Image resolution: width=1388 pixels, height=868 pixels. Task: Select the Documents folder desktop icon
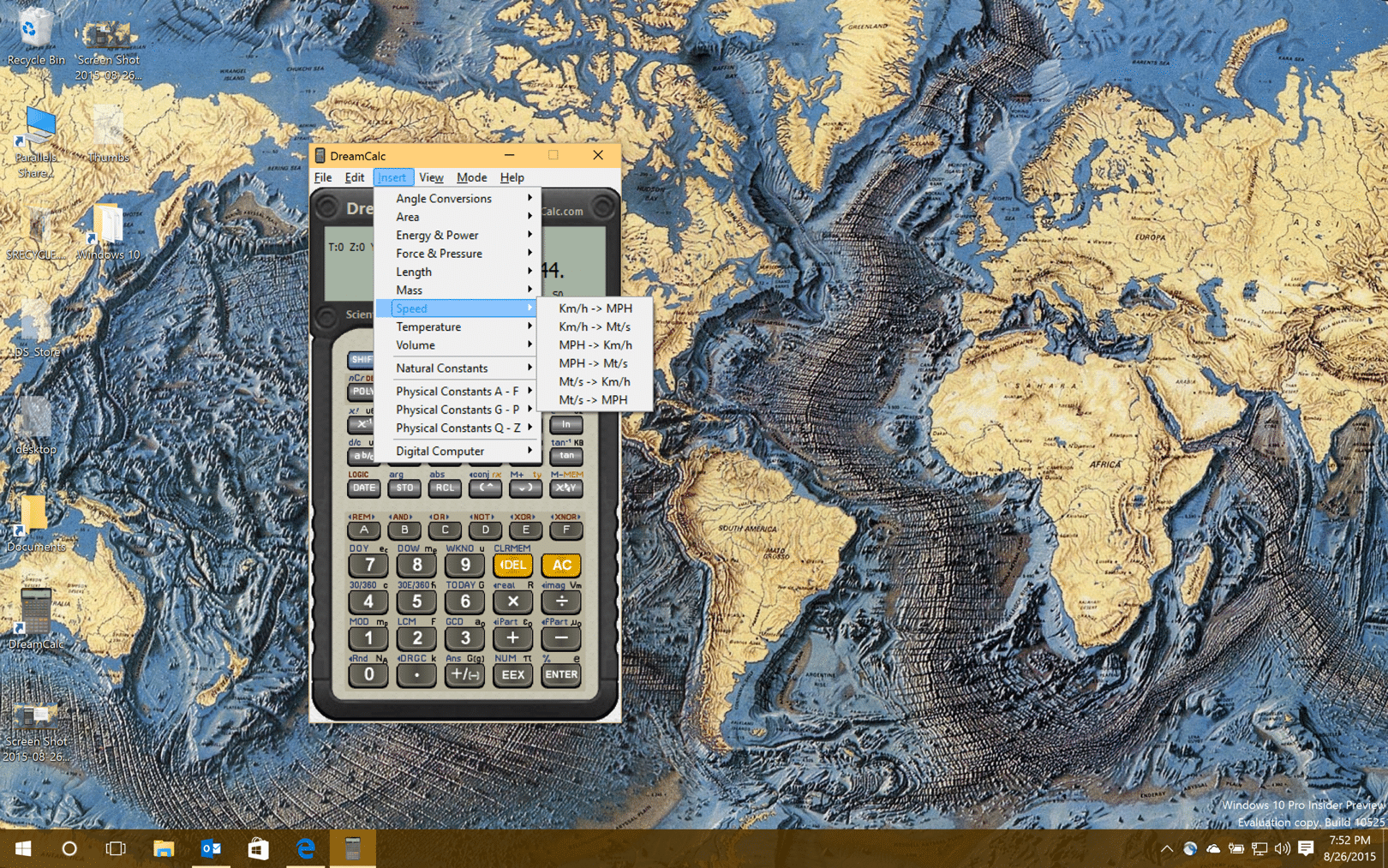pyautogui.click(x=35, y=523)
